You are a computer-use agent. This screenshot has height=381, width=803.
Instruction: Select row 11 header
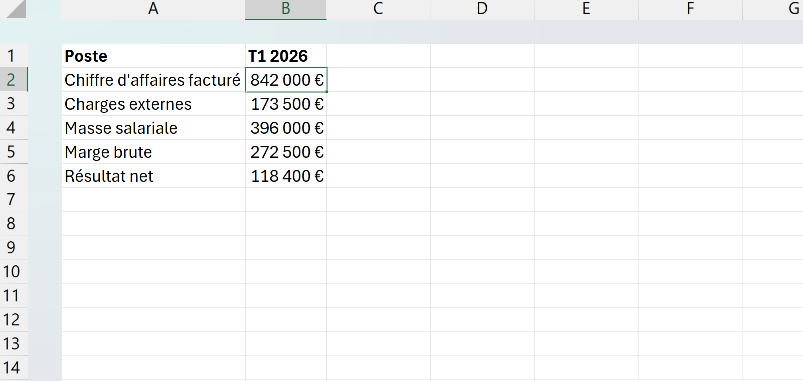(14, 295)
